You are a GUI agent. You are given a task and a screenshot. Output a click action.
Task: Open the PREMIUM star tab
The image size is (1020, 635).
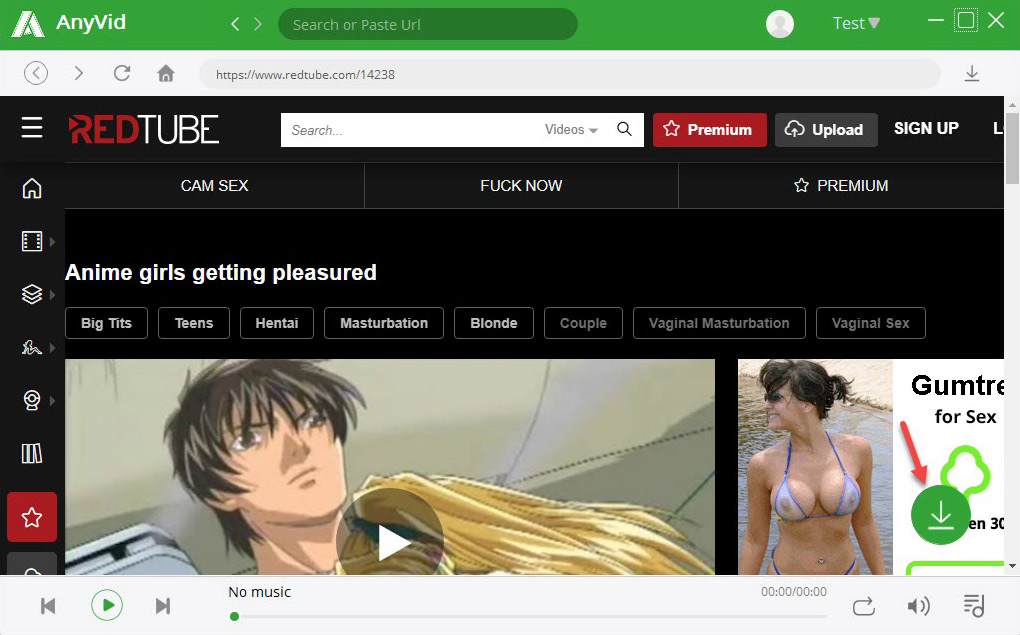pos(841,185)
